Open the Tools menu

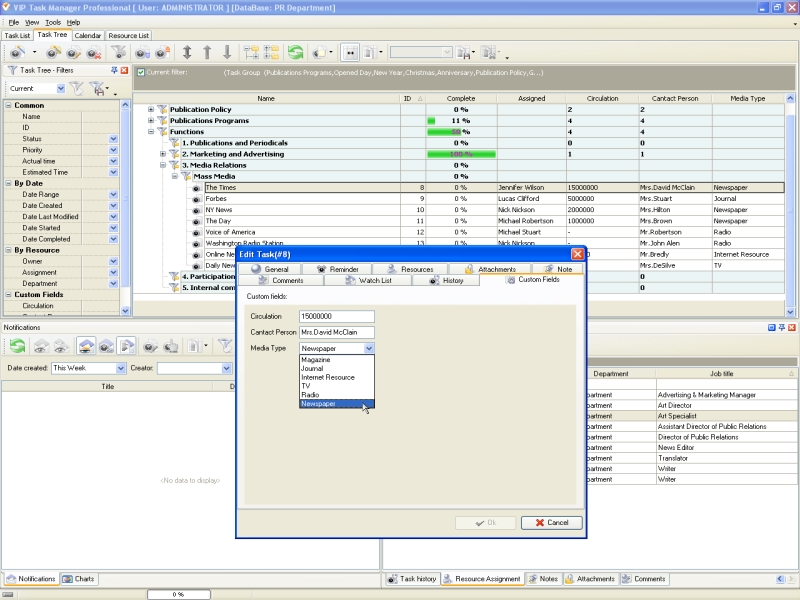pos(53,22)
